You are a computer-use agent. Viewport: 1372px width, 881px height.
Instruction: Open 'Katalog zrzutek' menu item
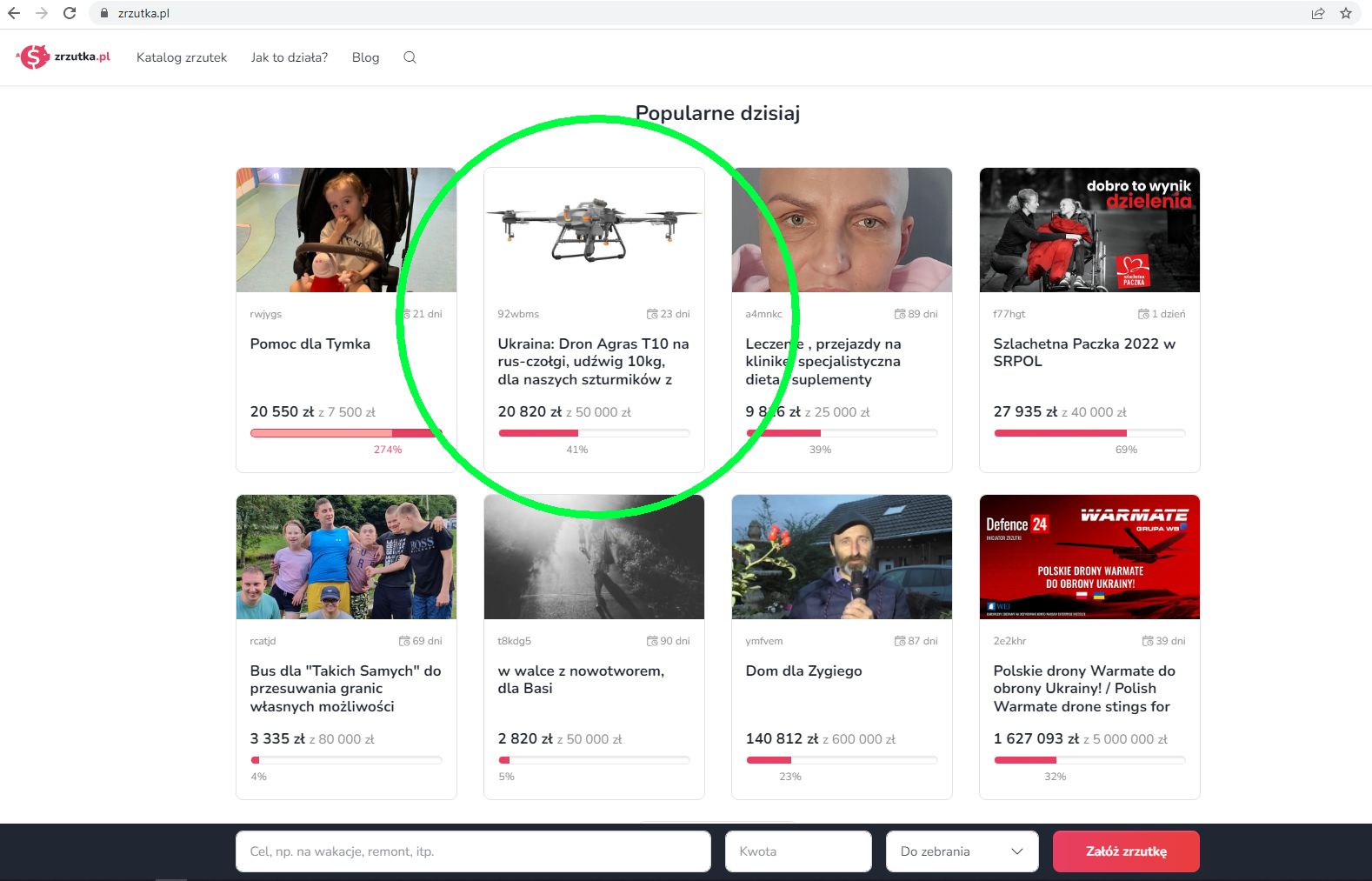[182, 57]
